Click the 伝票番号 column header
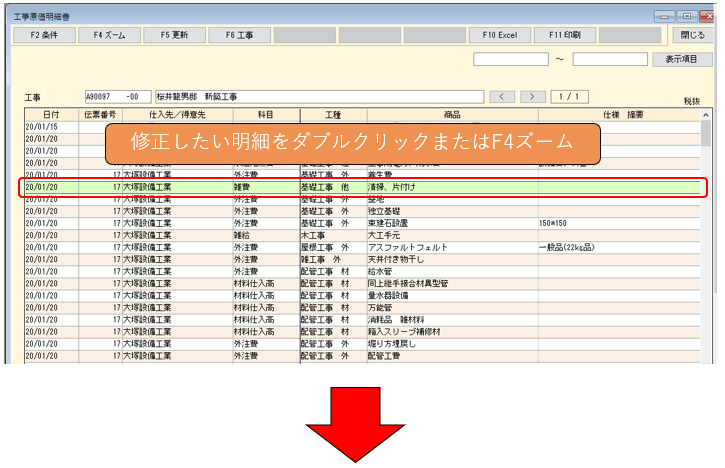This screenshot has width=725, height=468. pos(100,115)
